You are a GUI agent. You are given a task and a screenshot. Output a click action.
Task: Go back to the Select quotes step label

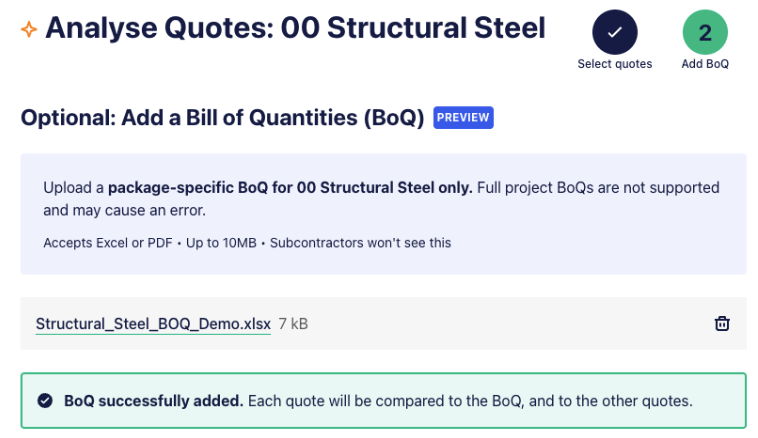(x=615, y=64)
